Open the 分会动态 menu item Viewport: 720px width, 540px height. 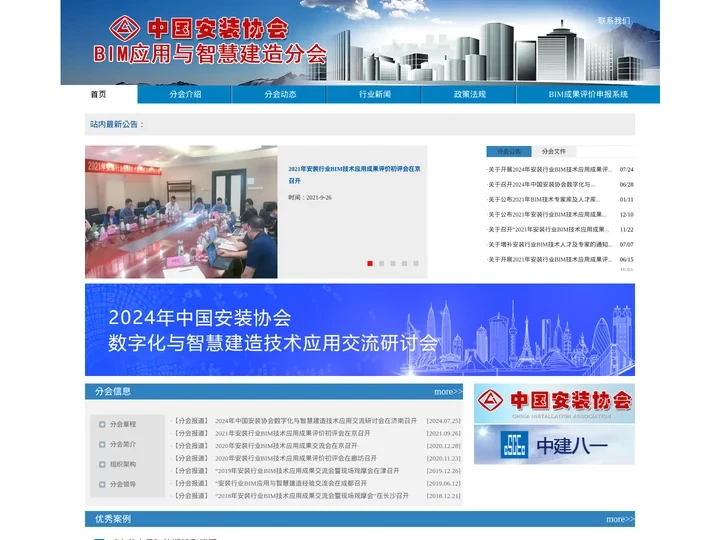click(x=280, y=94)
